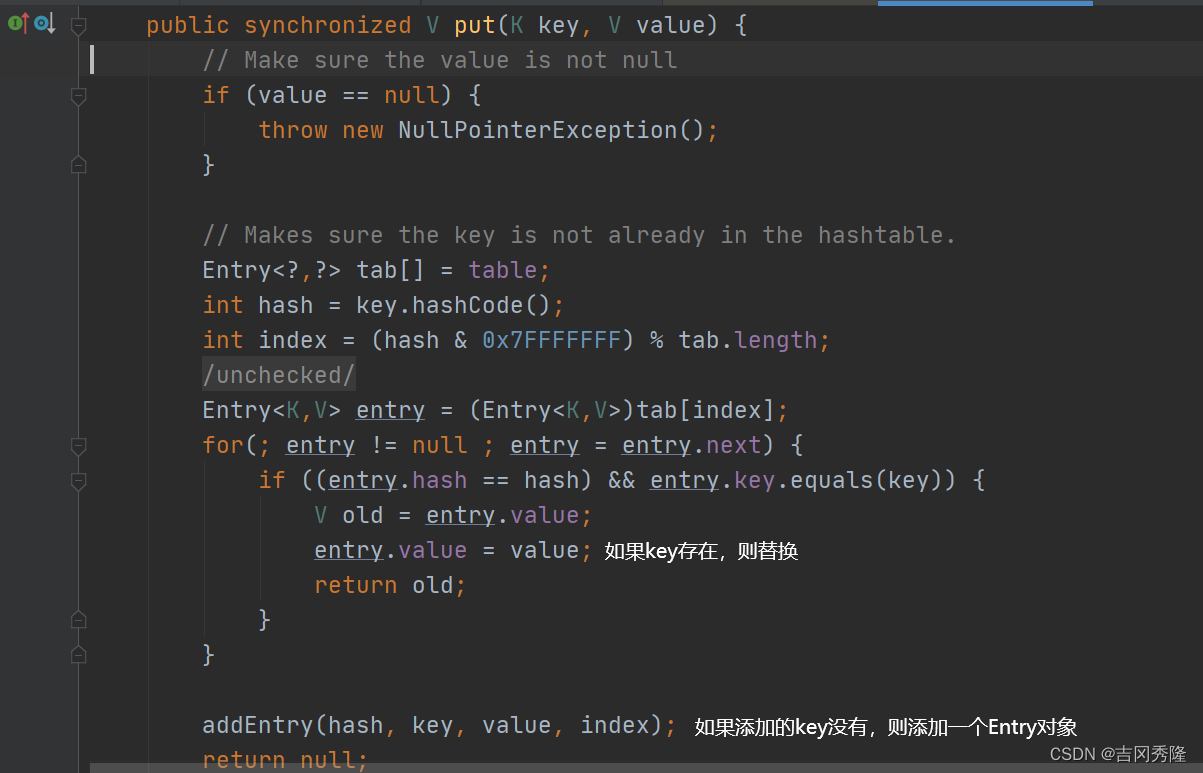Collapse the 'if ((entry.hash == hash)' block
This screenshot has width=1203, height=773.
pos(78,480)
